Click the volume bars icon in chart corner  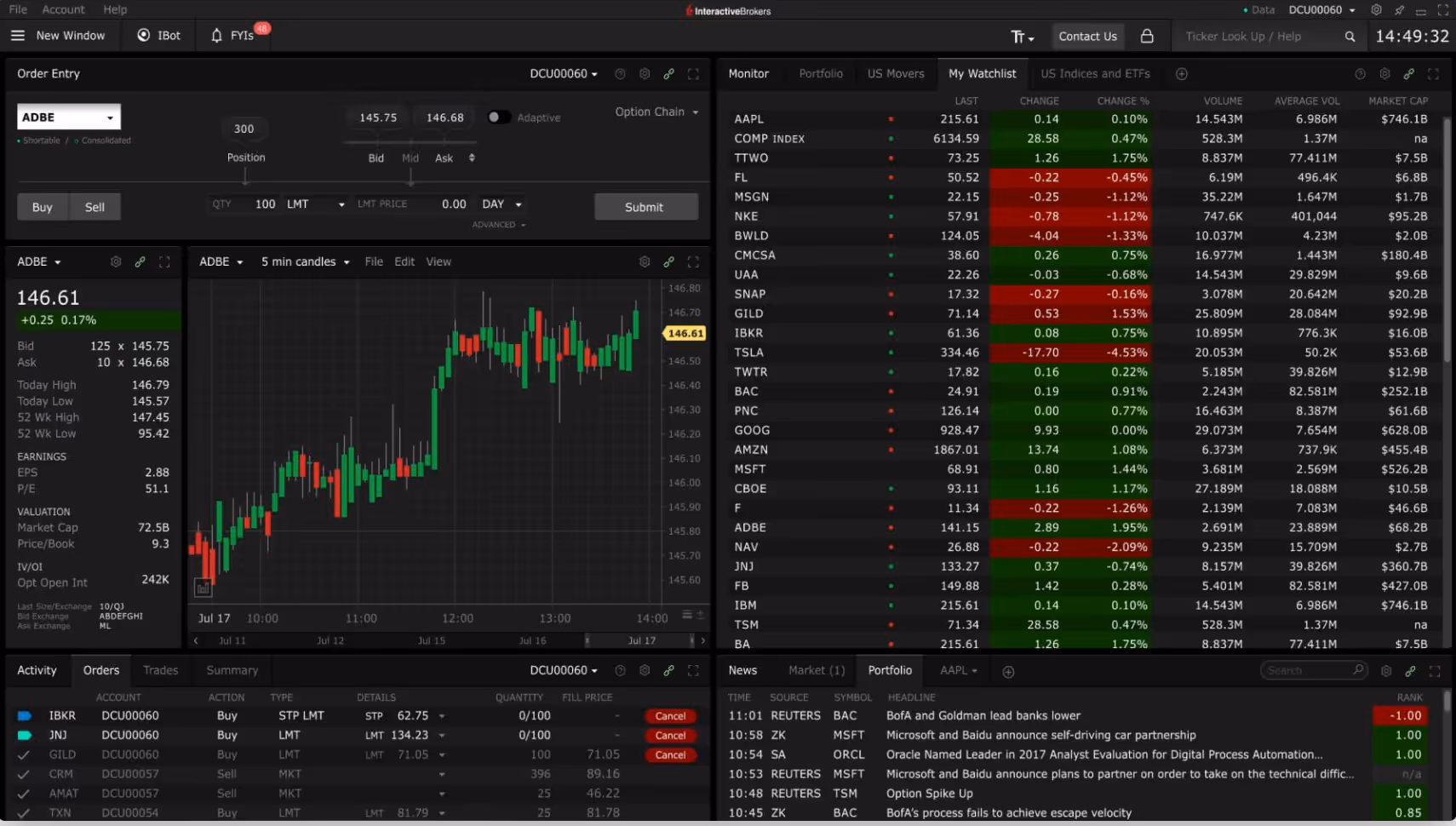click(x=203, y=588)
